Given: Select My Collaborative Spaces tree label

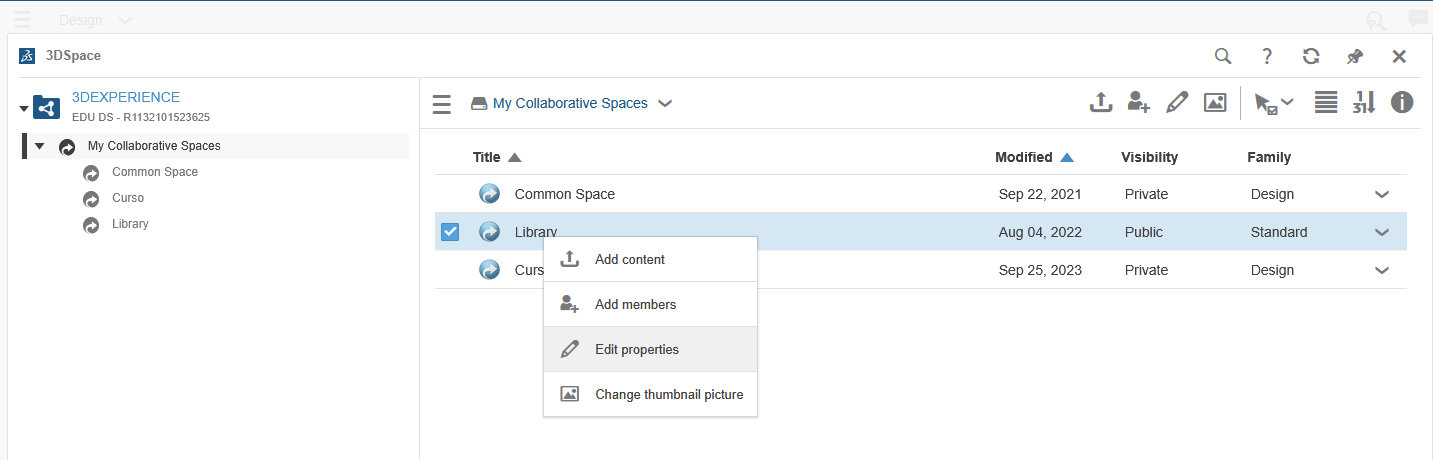Looking at the screenshot, I should point(154,146).
